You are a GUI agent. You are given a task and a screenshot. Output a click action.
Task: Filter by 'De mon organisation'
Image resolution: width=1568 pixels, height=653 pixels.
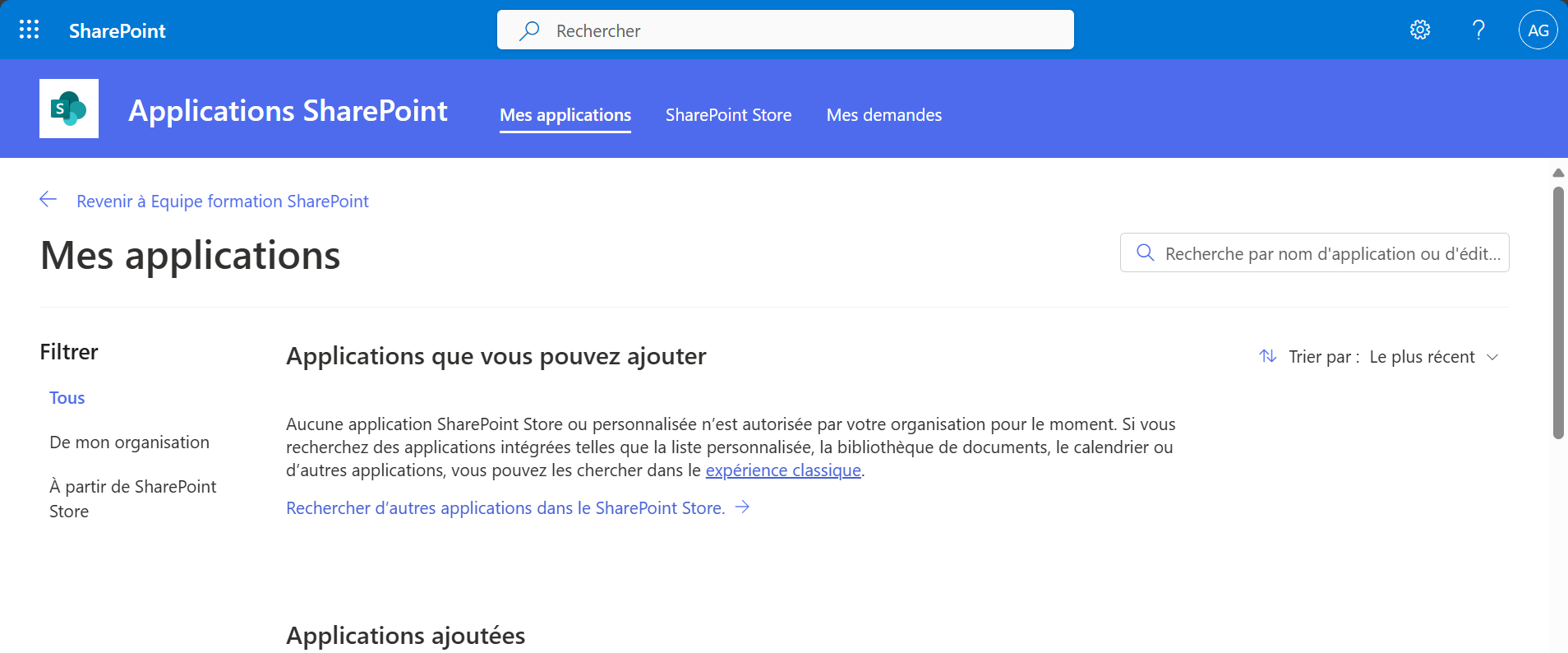tap(129, 442)
